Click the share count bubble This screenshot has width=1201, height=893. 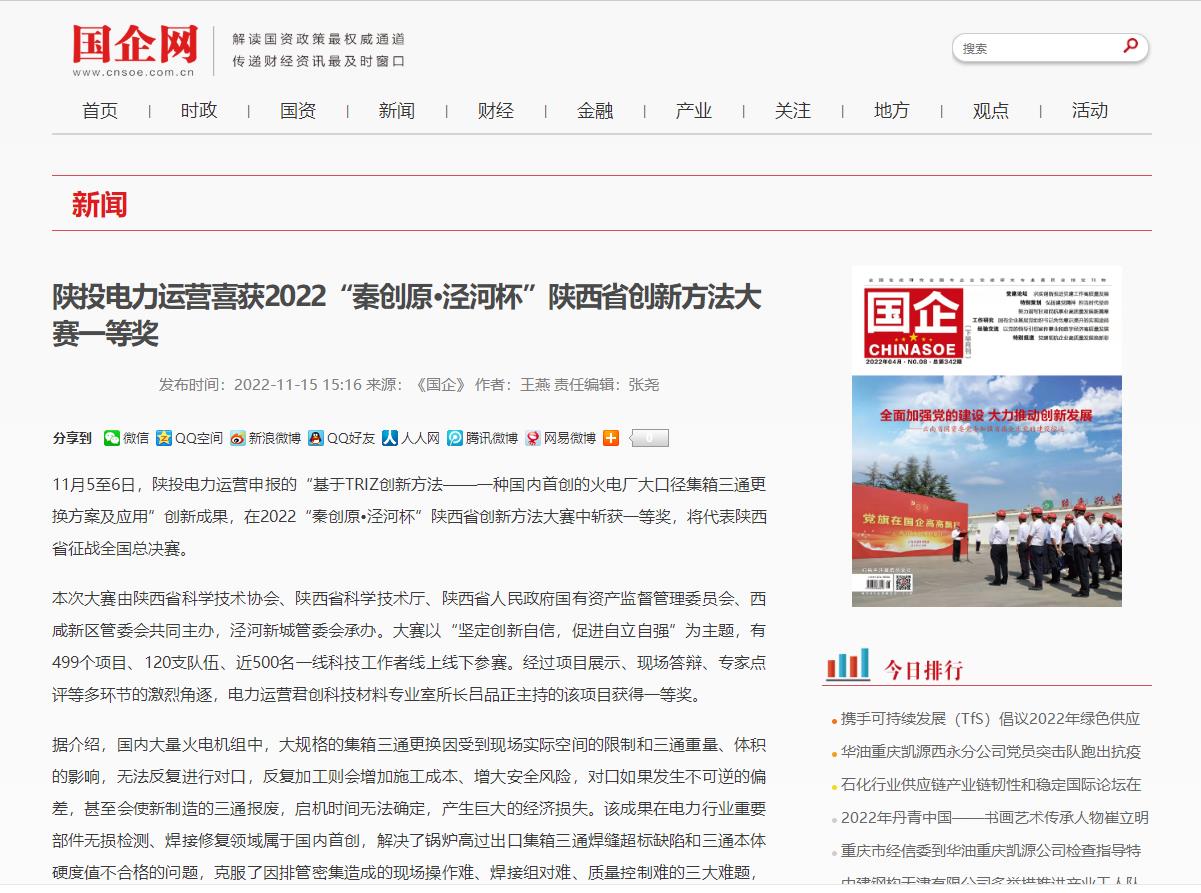(x=648, y=438)
